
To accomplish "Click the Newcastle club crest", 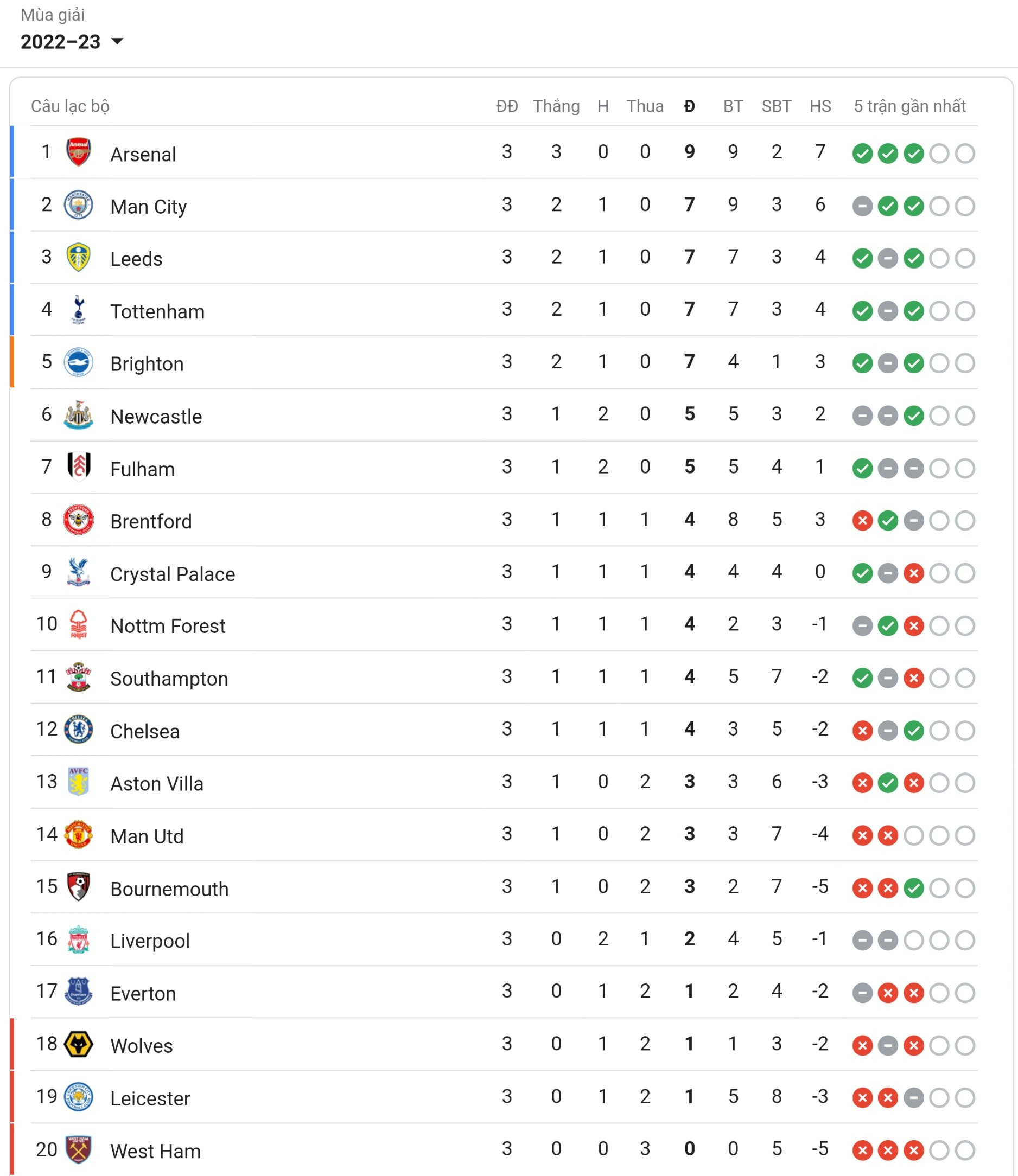I will click(78, 415).
